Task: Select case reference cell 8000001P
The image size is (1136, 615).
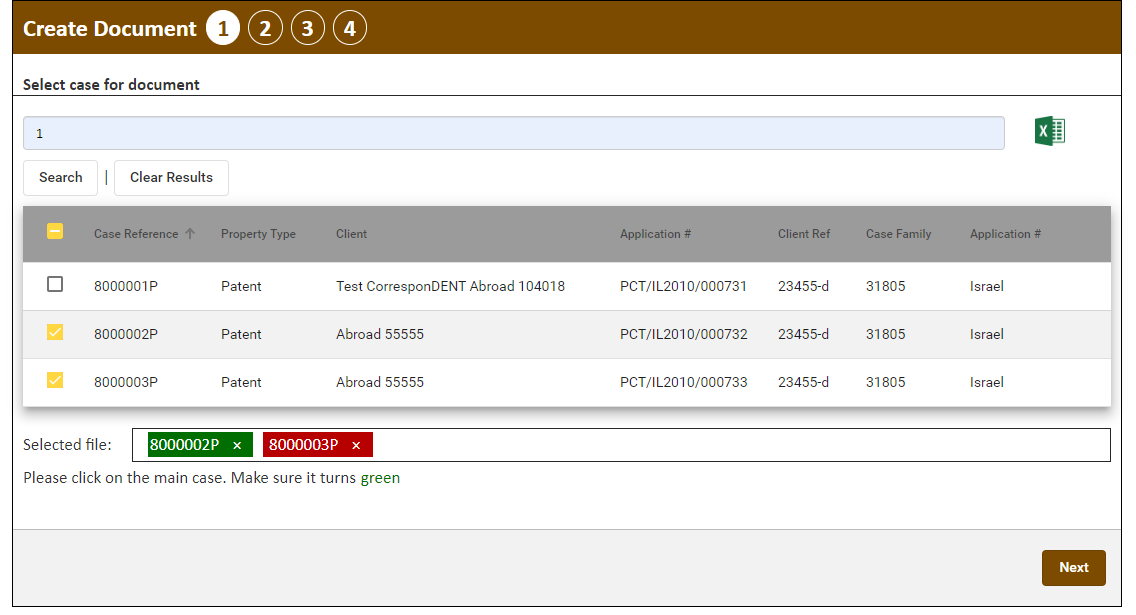Action: 126,286
